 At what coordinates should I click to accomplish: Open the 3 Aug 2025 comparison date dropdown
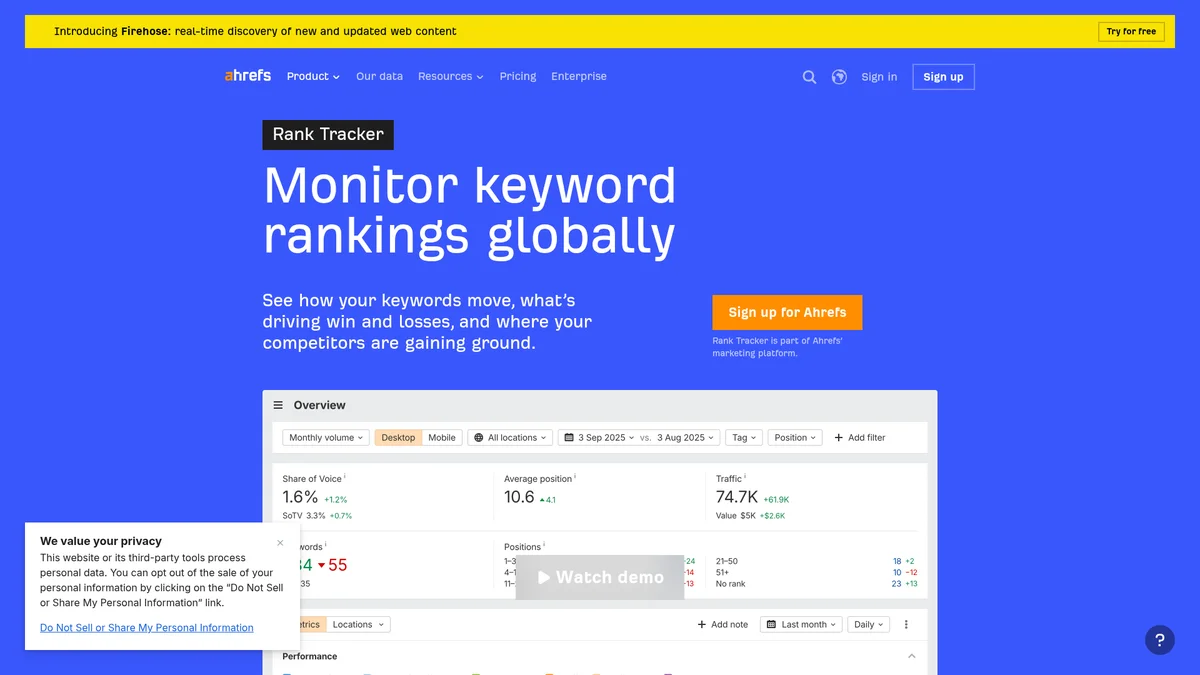[687, 437]
